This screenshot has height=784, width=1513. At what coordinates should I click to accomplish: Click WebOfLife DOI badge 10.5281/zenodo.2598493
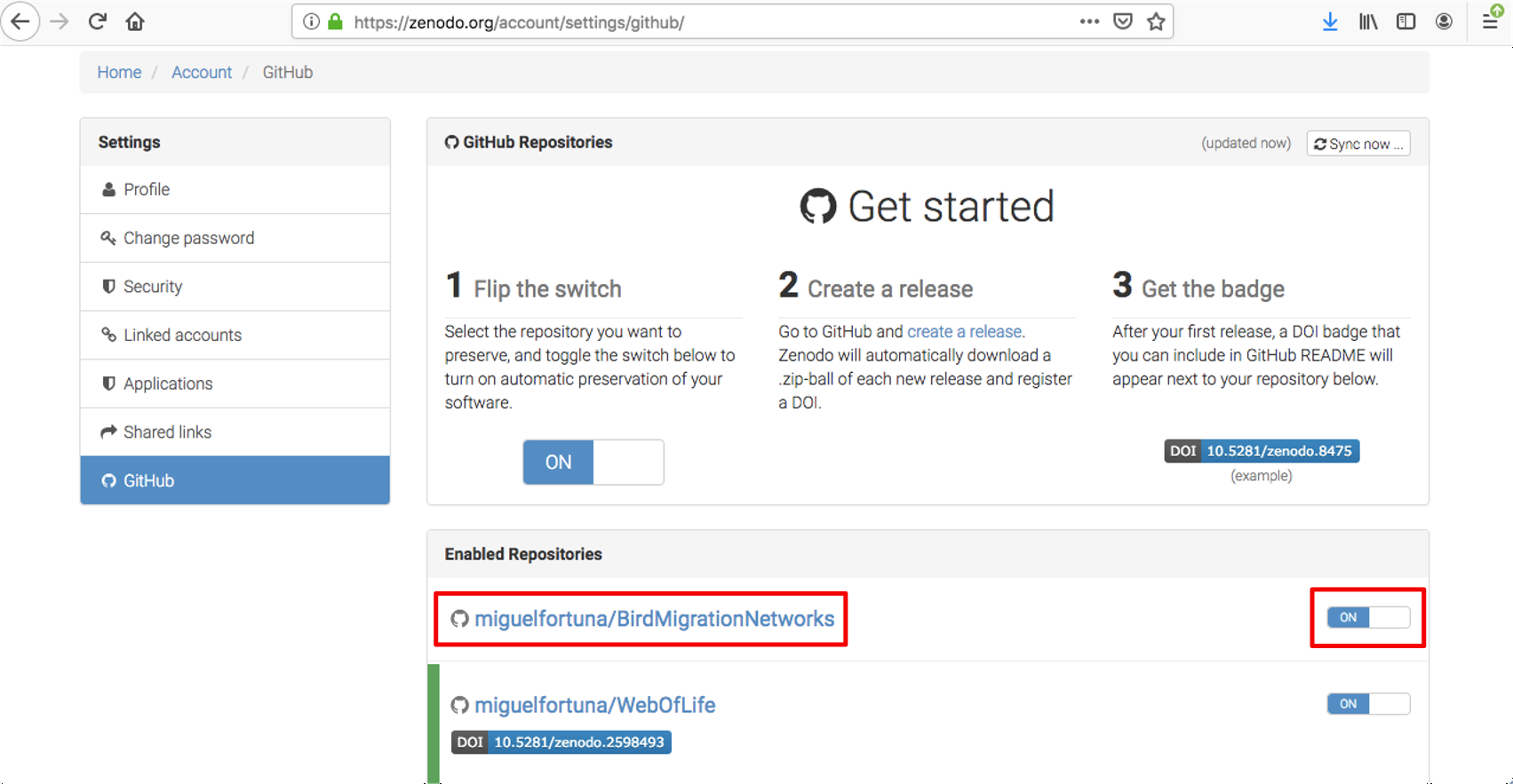point(561,742)
